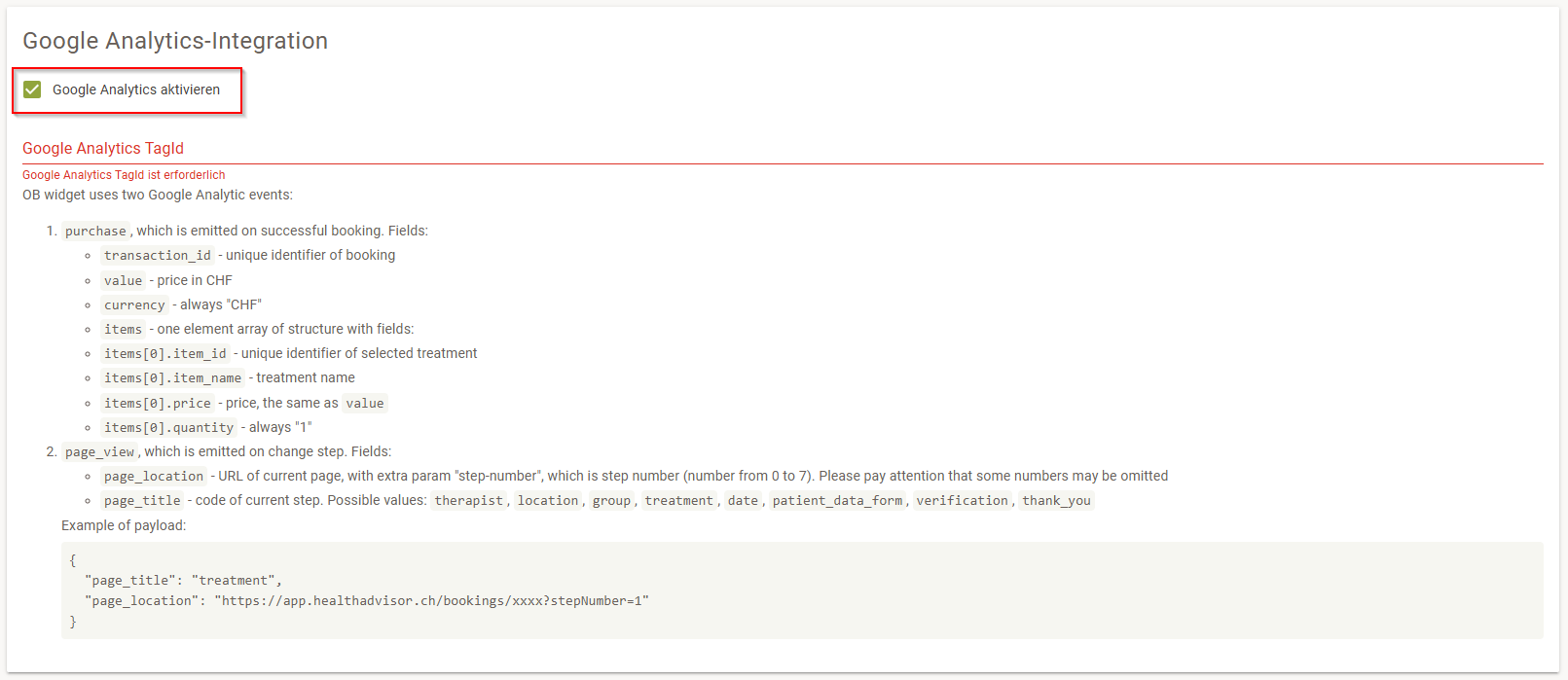Click the 'thank_you' possible value
1568x680 pixels.
[x=1056, y=500]
